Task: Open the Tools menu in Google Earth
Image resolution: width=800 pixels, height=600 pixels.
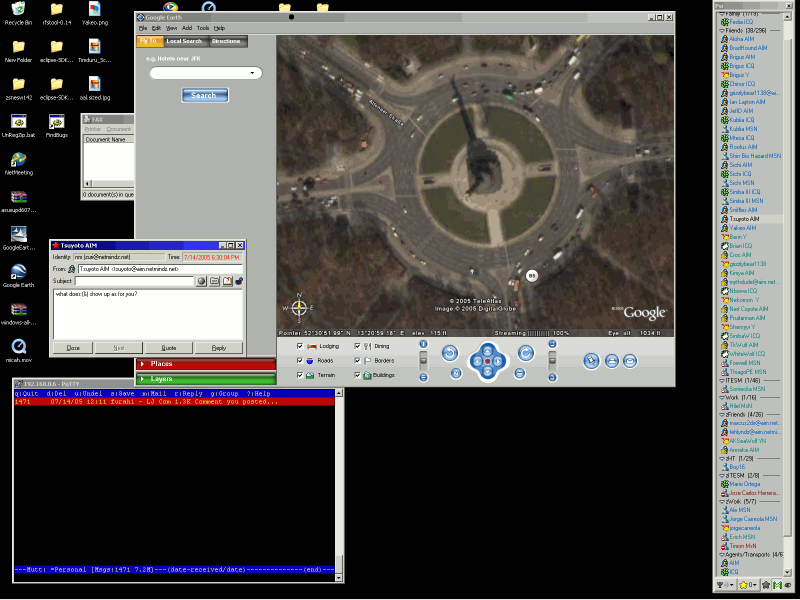Action: pyautogui.click(x=203, y=28)
